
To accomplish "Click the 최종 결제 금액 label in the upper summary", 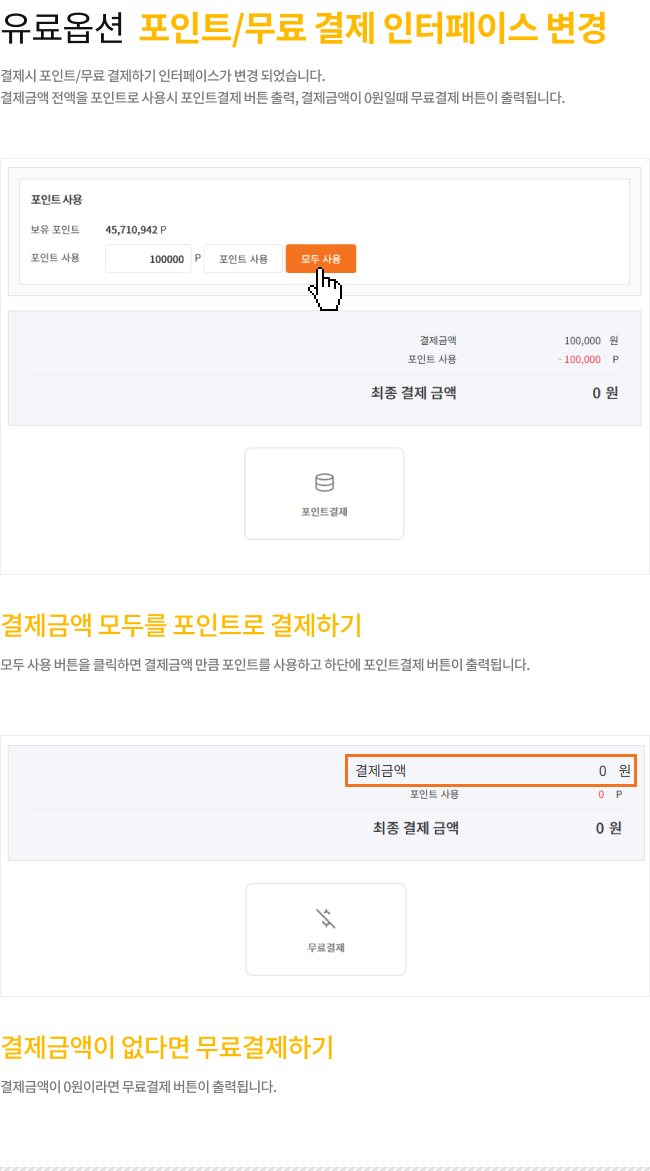I will tap(414, 393).
